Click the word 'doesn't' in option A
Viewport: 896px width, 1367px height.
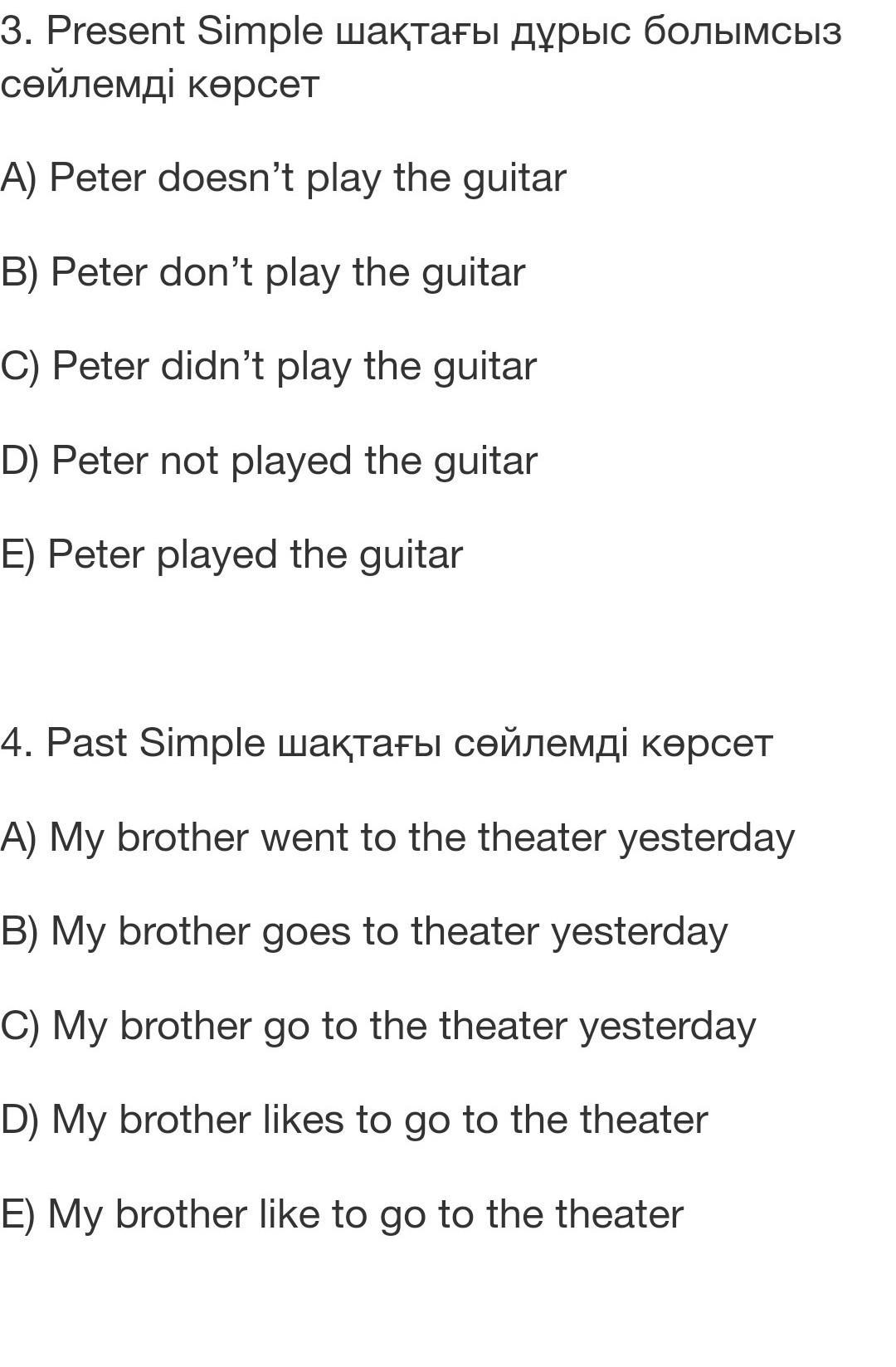pyautogui.click(x=226, y=178)
